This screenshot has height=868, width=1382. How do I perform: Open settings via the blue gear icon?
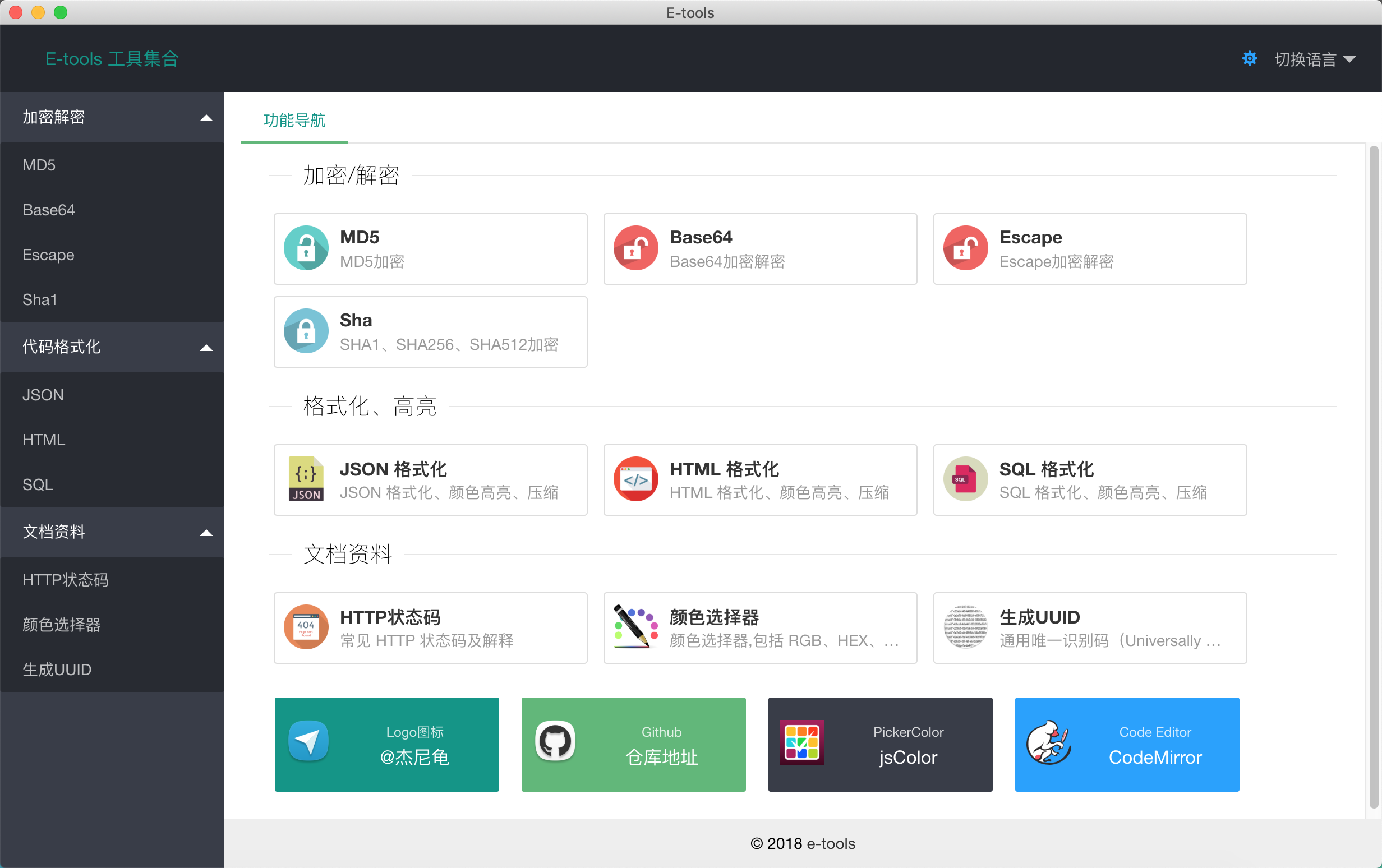[x=1249, y=58]
